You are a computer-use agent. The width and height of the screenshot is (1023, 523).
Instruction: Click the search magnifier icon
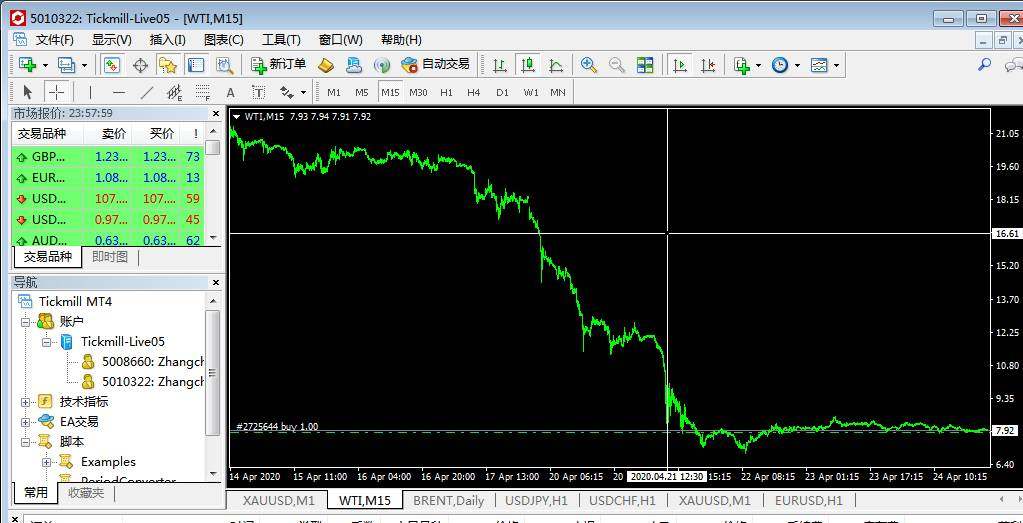985,64
